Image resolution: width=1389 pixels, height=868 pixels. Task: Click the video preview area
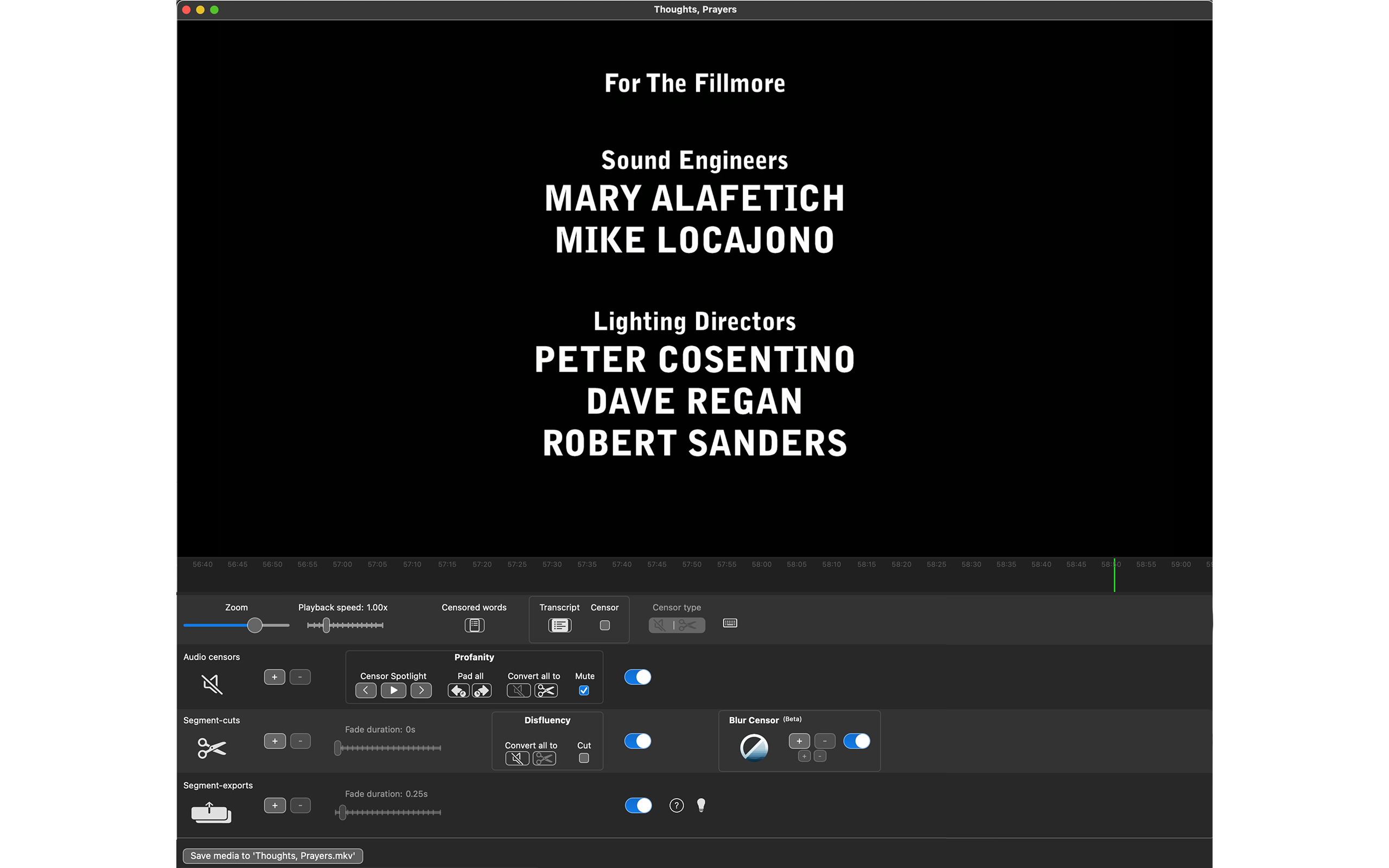(x=694, y=288)
